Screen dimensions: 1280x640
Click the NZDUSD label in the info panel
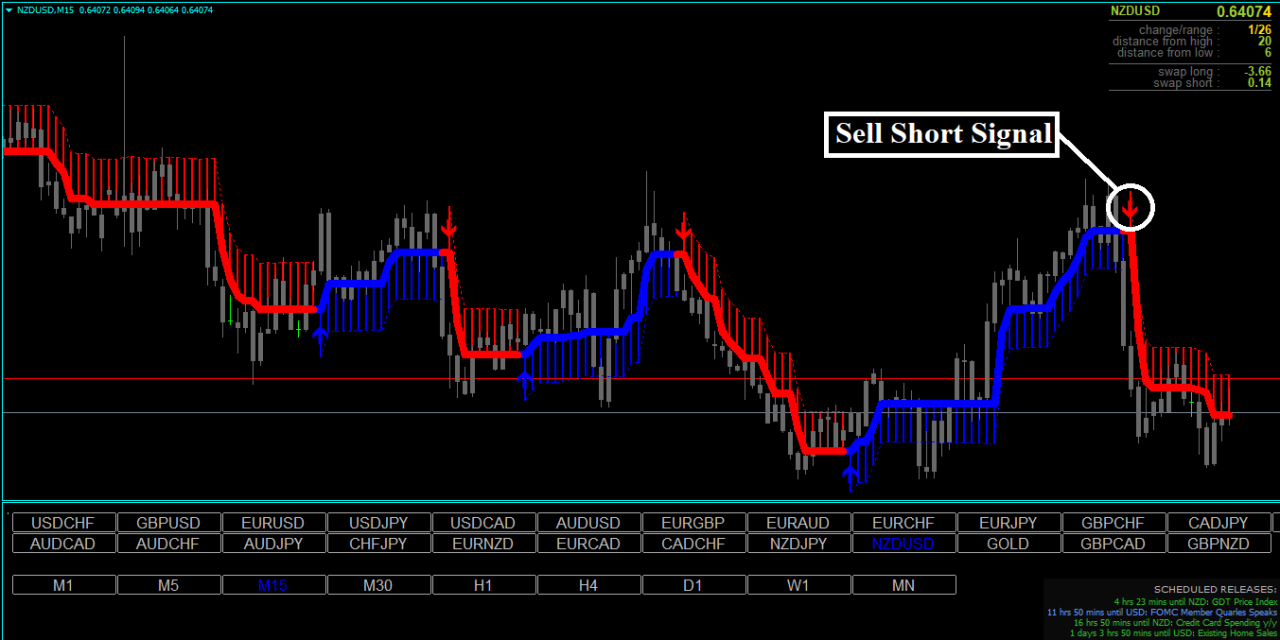pos(1137,11)
